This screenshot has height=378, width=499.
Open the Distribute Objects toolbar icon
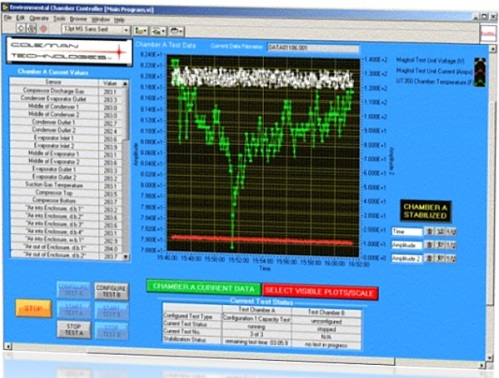pos(158,31)
